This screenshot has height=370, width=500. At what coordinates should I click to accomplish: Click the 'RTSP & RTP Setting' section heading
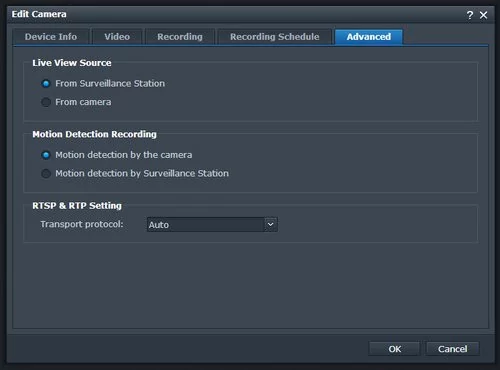click(x=77, y=206)
